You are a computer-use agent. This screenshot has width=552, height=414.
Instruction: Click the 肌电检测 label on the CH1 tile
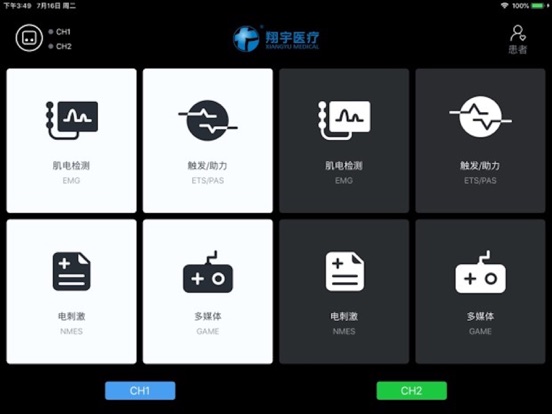coord(71,165)
